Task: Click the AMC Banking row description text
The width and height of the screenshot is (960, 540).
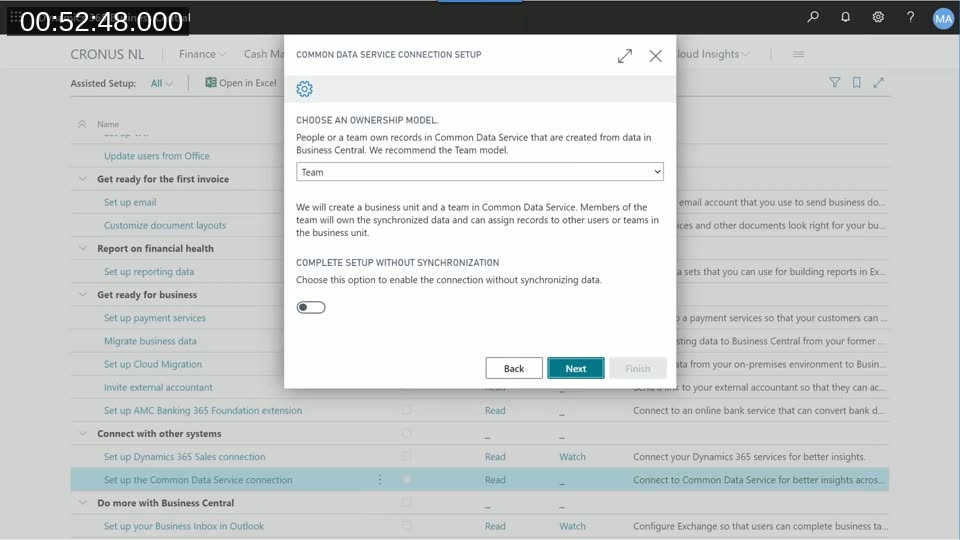Action: 759,410
